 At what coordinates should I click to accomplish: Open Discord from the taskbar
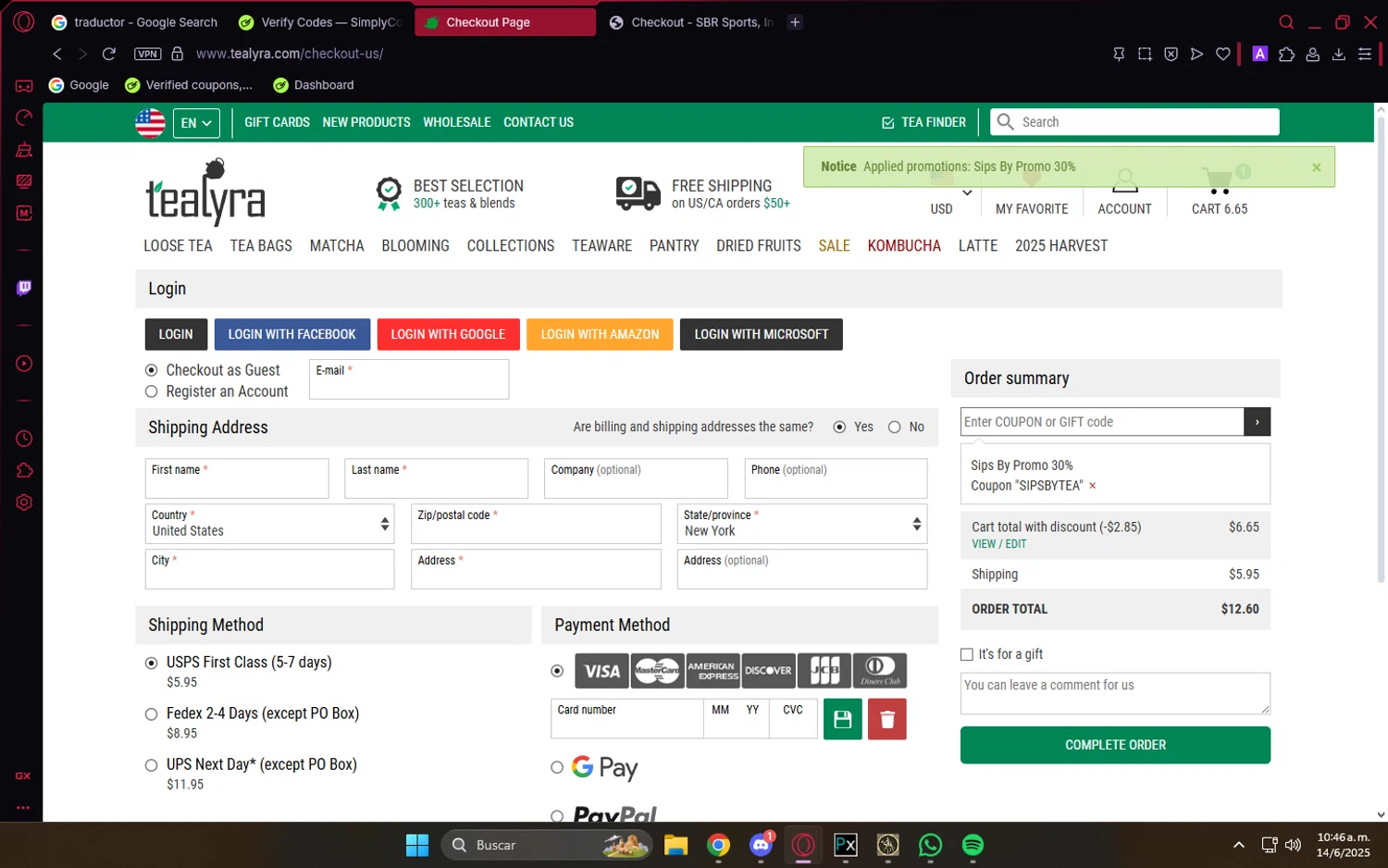coord(761,845)
